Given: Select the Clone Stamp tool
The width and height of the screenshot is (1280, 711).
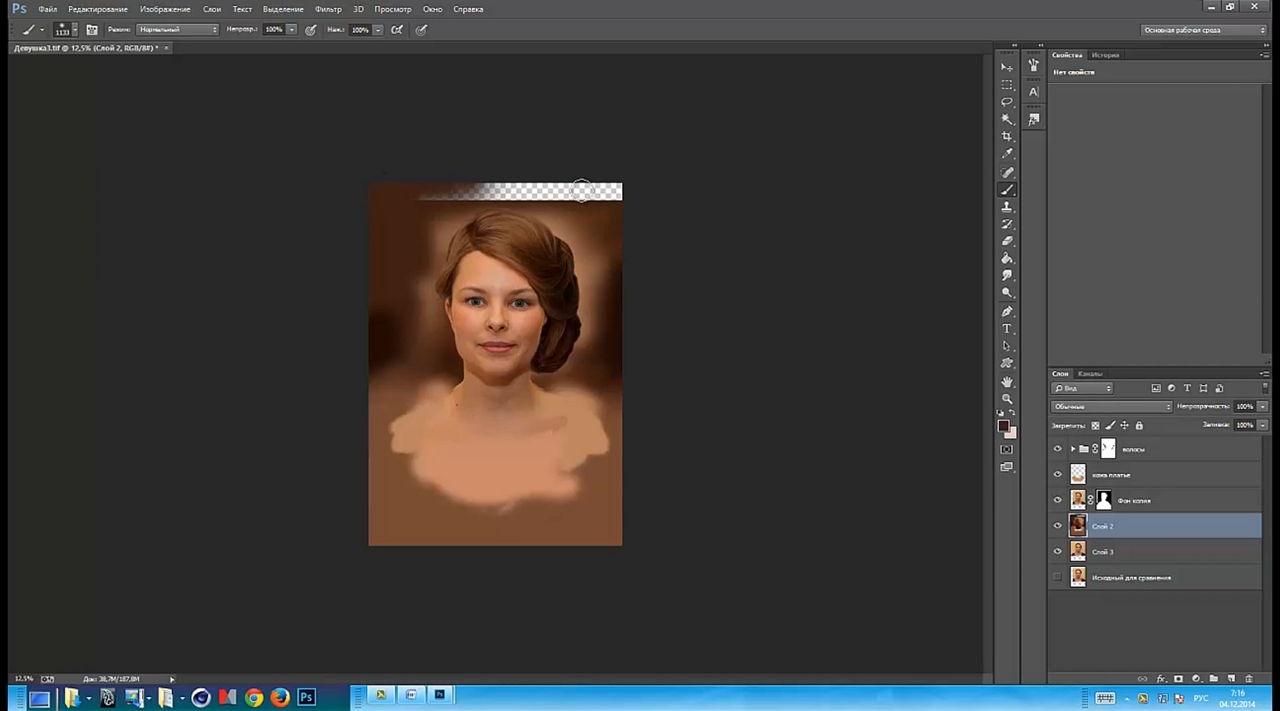Looking at the screenshot, I should (1007, 207).
